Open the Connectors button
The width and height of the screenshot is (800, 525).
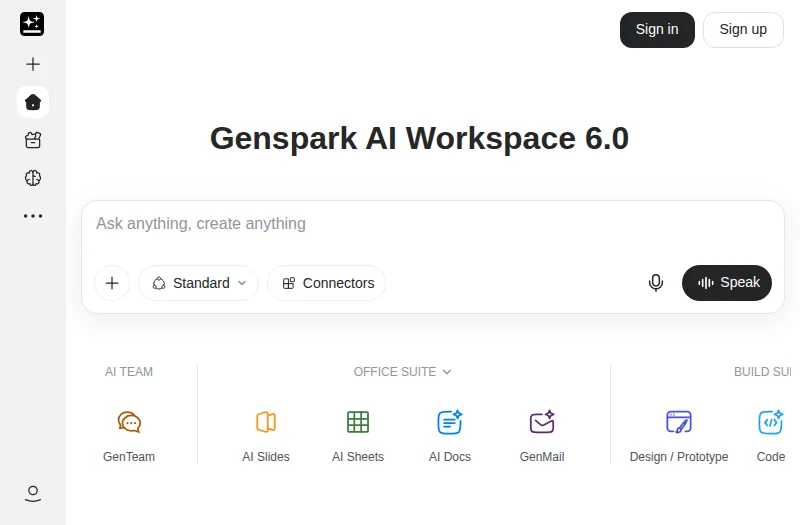(327, 283)
